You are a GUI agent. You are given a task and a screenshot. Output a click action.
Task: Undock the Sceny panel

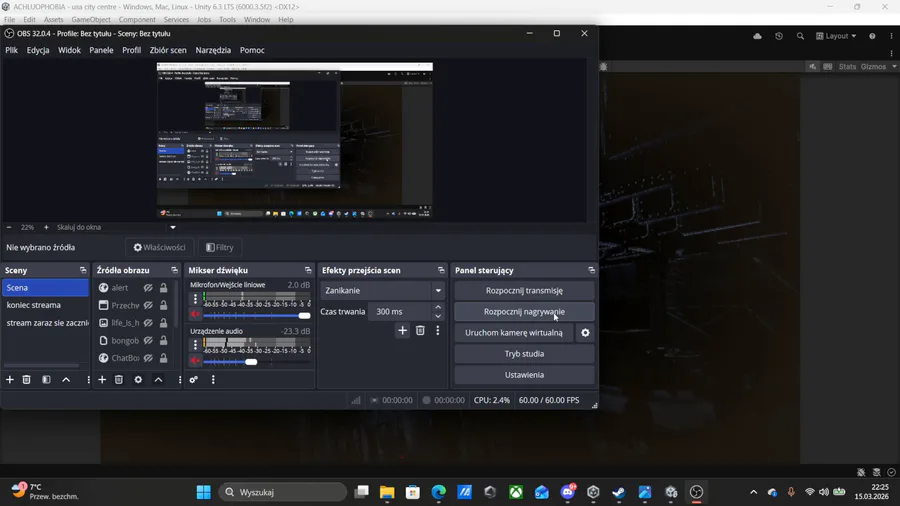83,270
